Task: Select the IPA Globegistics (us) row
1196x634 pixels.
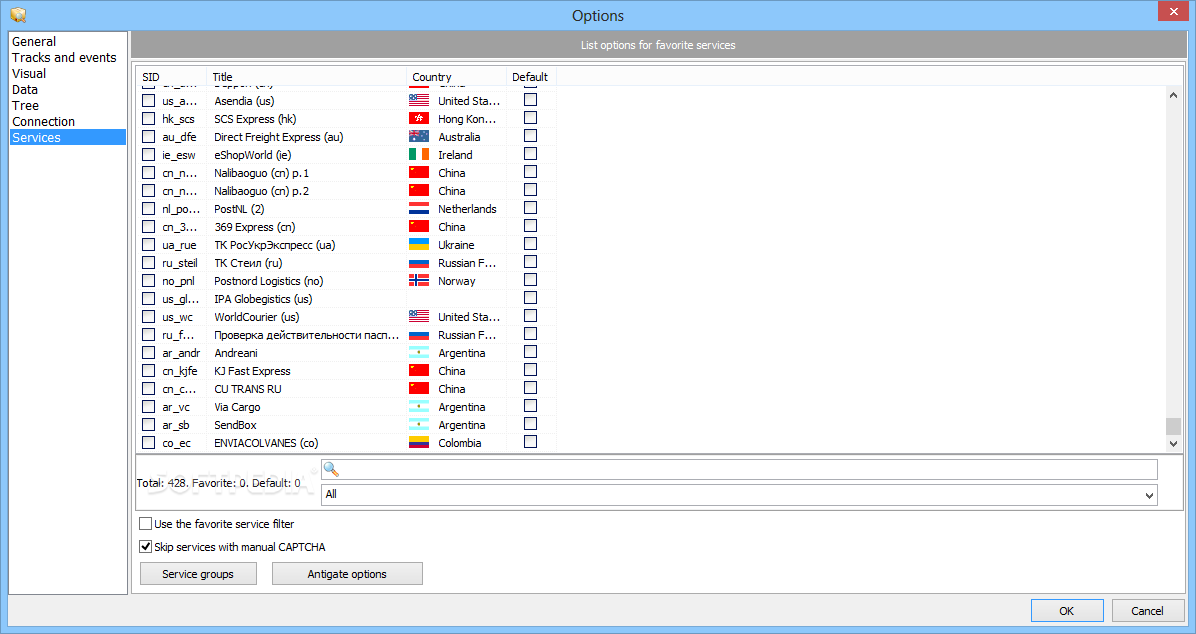Action: click(263, 299)
